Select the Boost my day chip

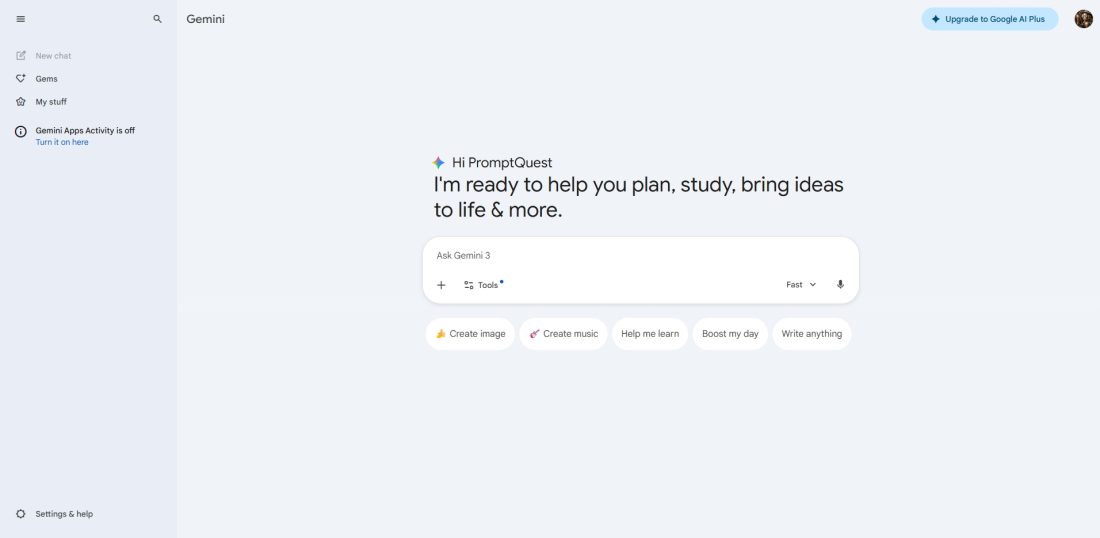(x=730, y=334)
